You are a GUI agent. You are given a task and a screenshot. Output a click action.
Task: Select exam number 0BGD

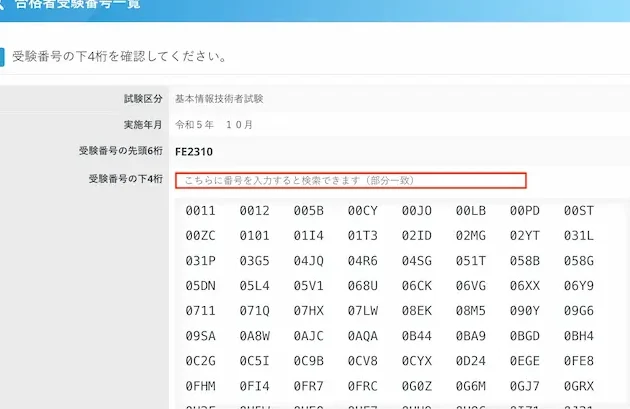(525, 336)
